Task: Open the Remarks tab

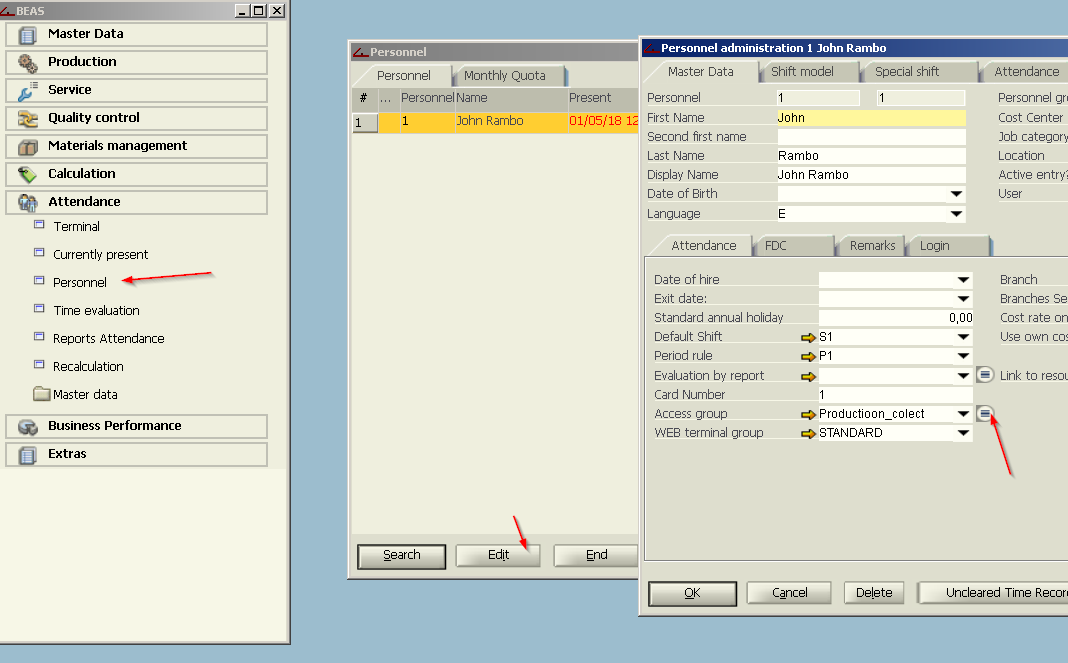Action: point(873,246)
